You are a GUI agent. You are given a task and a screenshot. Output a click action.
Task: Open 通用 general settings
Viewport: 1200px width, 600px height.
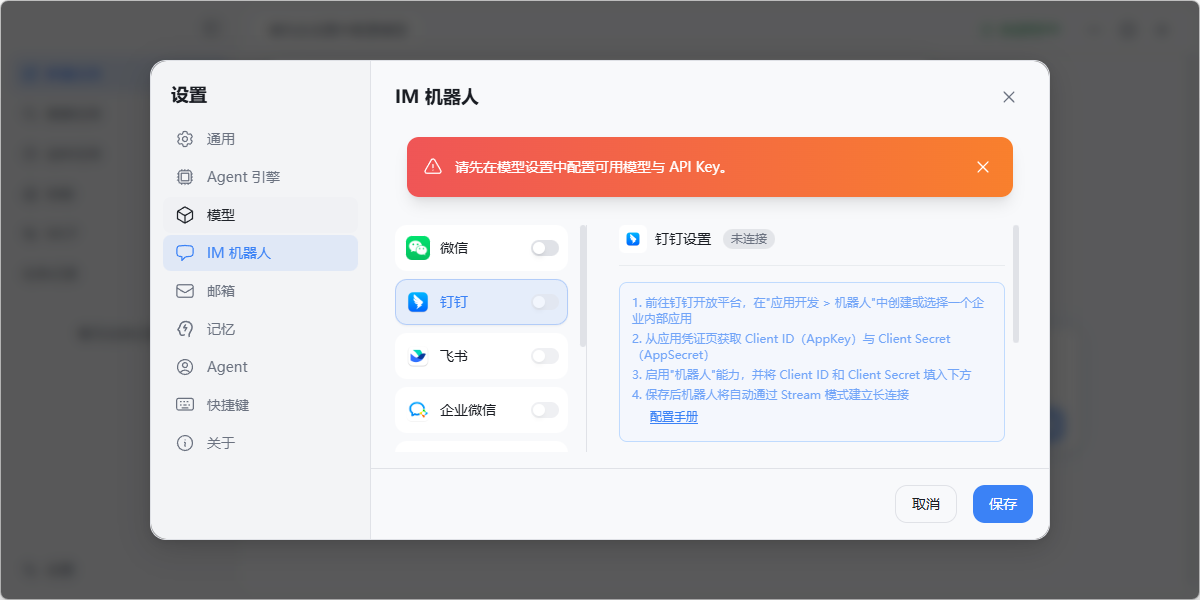[x=220, y=139]
